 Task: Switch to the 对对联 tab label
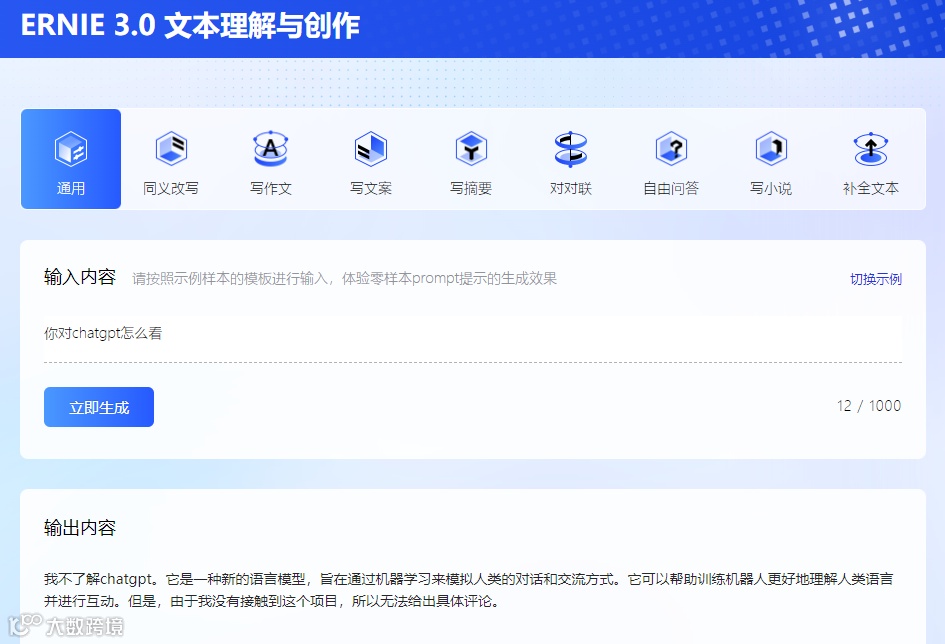pos(571,189)
